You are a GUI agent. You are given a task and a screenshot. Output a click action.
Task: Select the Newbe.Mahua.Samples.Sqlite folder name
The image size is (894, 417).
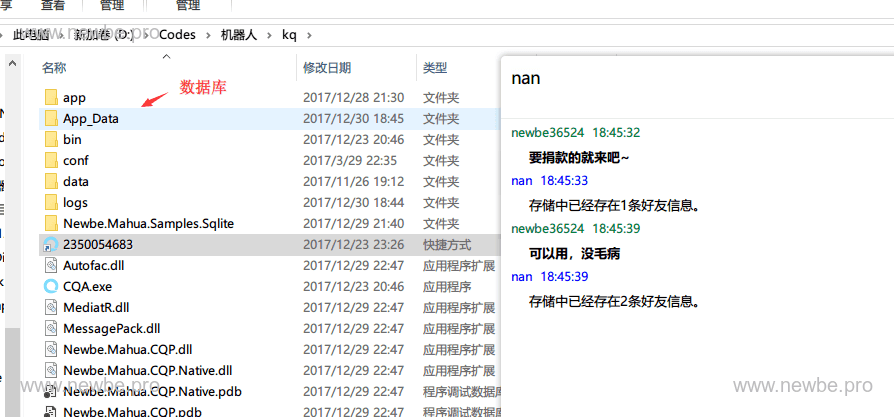(149, 224)
